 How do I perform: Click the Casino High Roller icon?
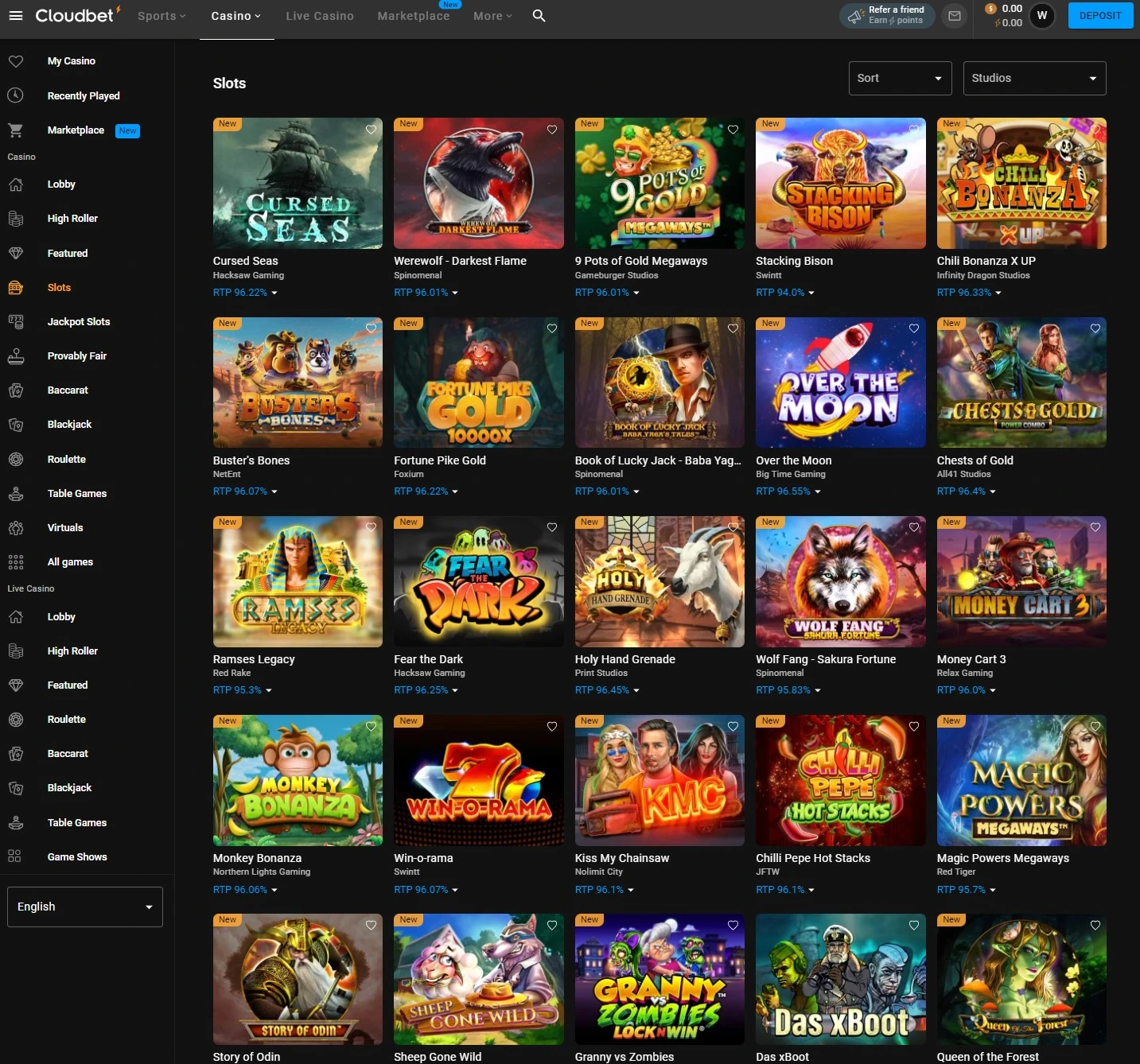point(16,219)
